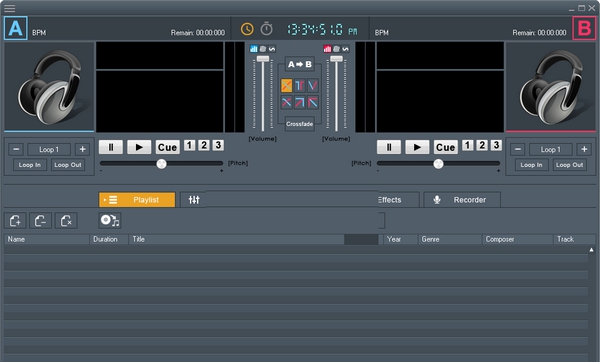Viewport: 600px width, 362px height.
Task: Pause deck A playback
Action: pos(111,147)
